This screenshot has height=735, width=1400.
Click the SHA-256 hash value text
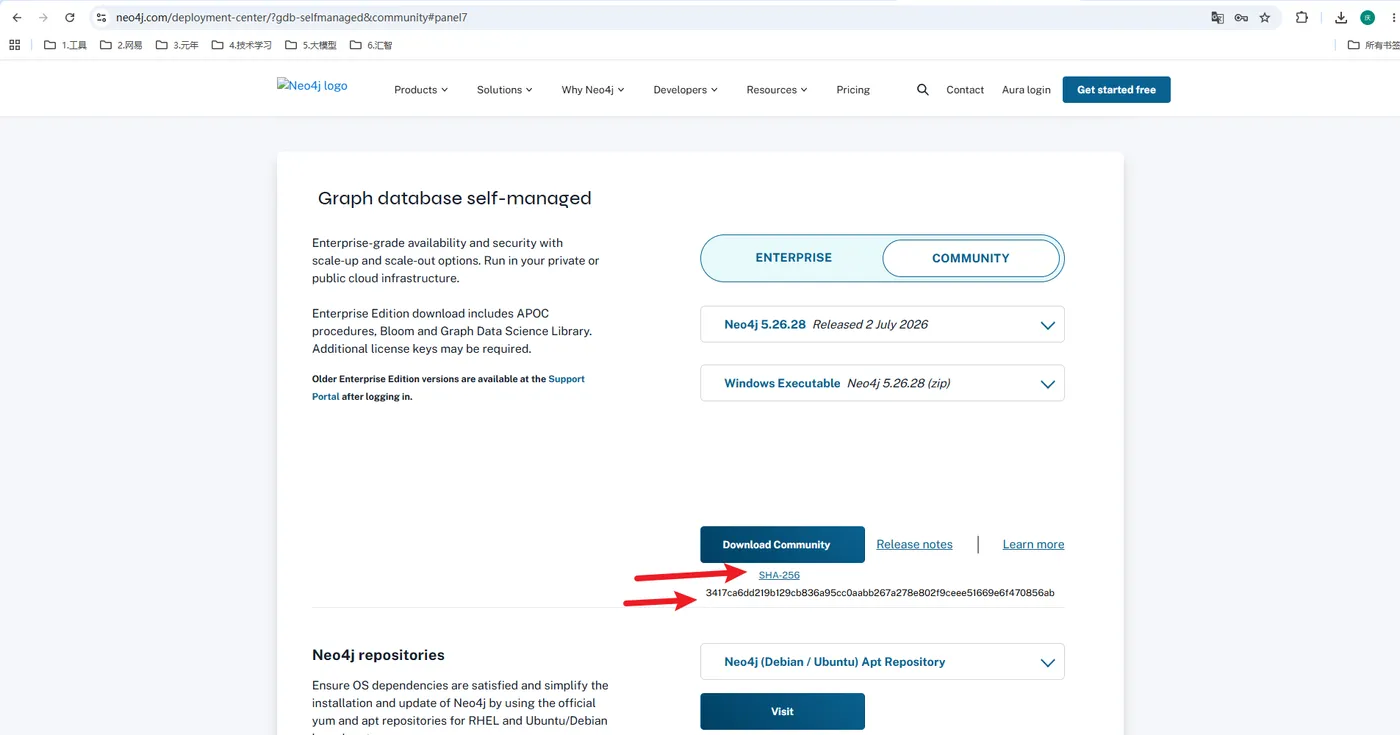coord(880,593)
